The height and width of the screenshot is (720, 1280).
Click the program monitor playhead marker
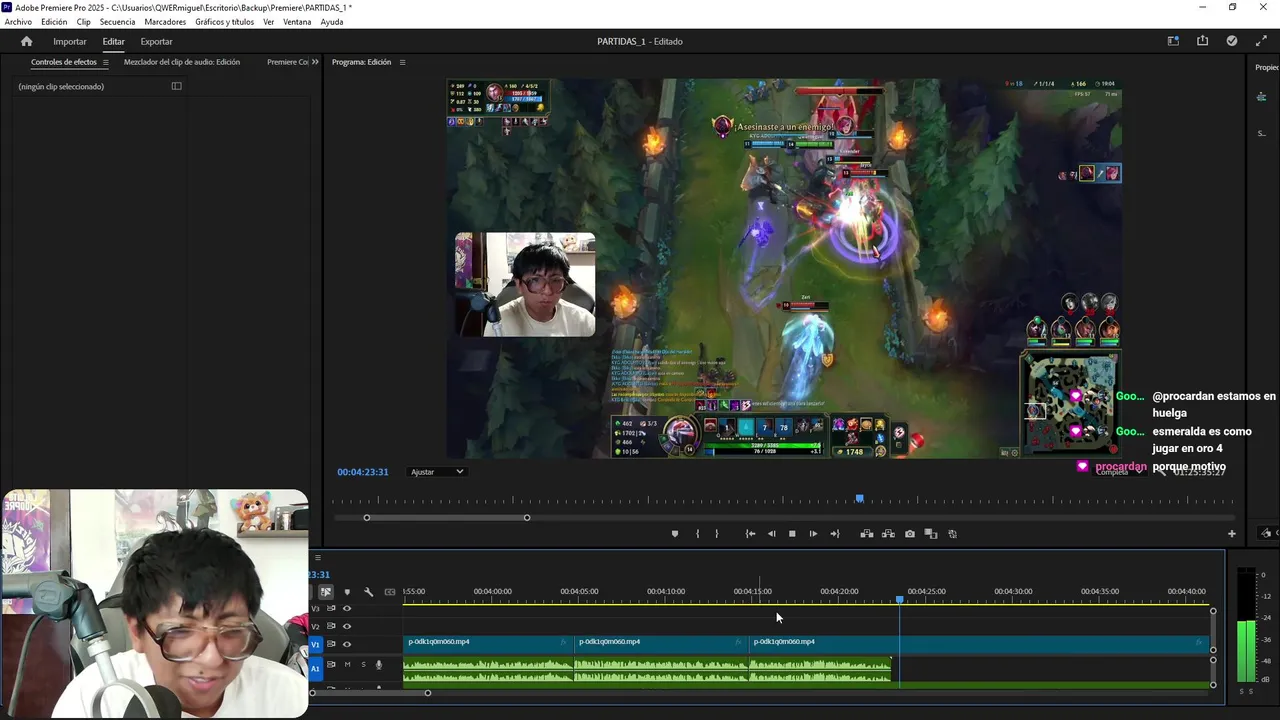pos(859,498)
